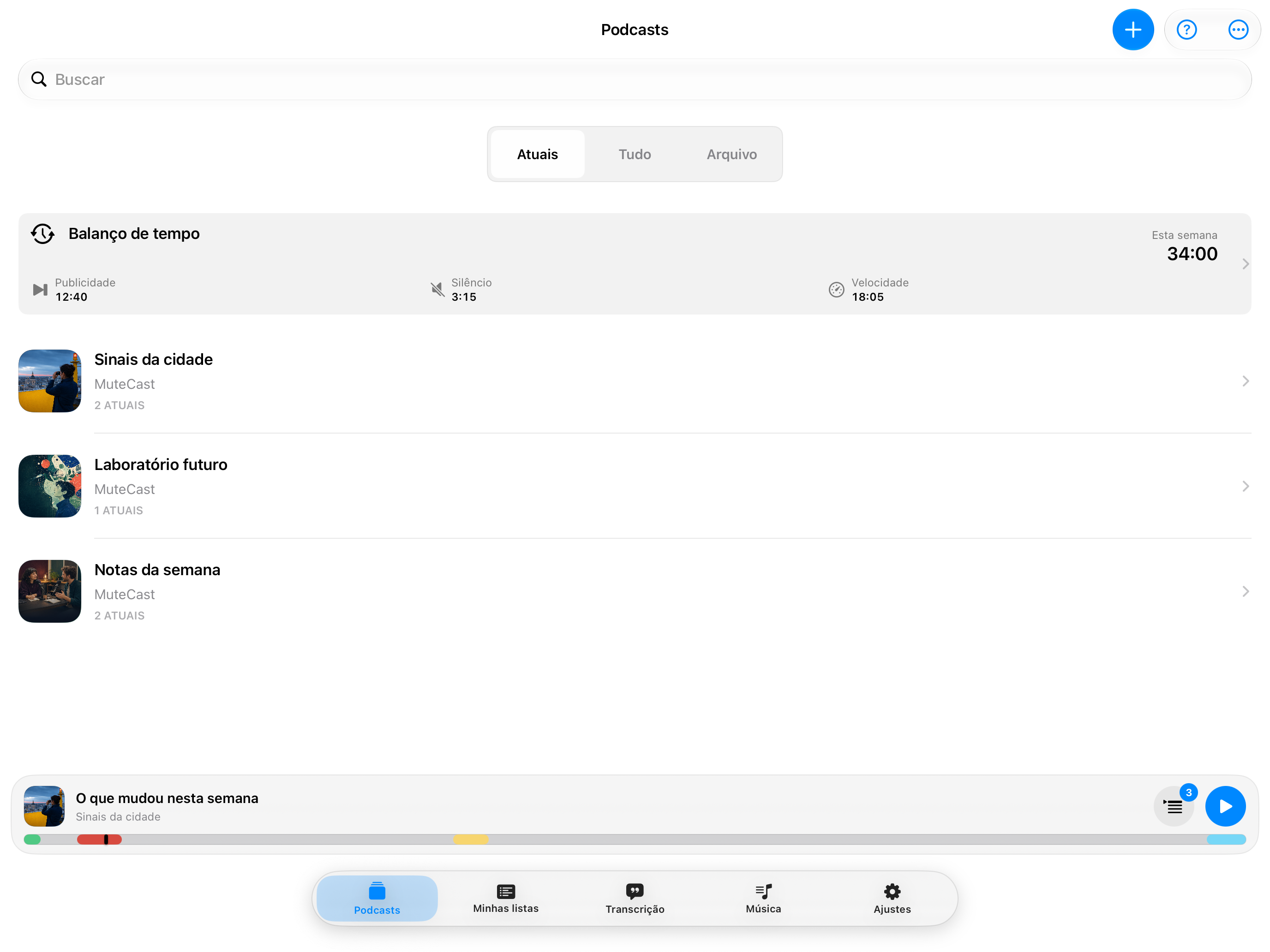Add a new podcast with the plus button

(x=1132, y=30)
